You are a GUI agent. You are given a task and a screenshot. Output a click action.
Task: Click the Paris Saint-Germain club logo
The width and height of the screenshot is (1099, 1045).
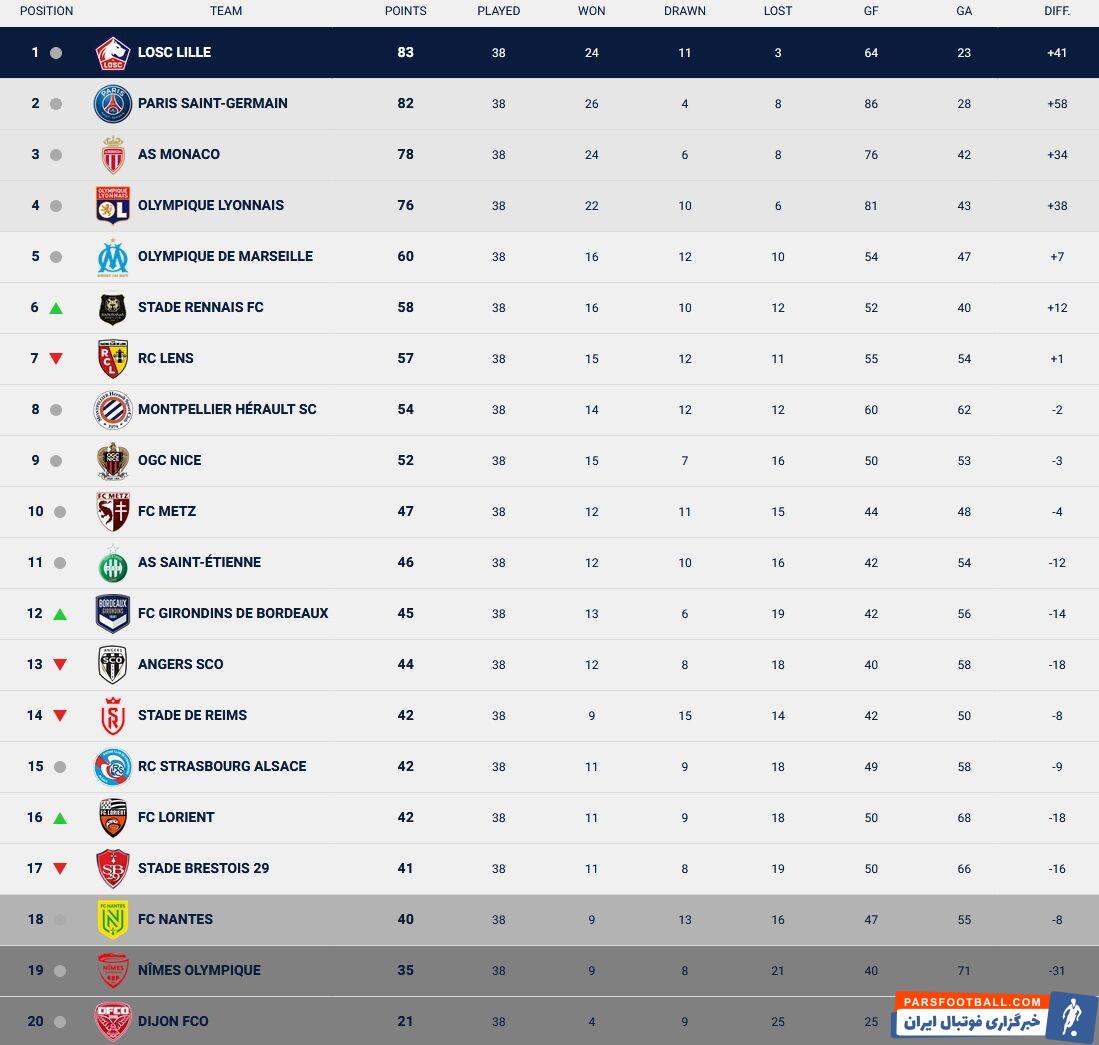(x=113, y=104)
